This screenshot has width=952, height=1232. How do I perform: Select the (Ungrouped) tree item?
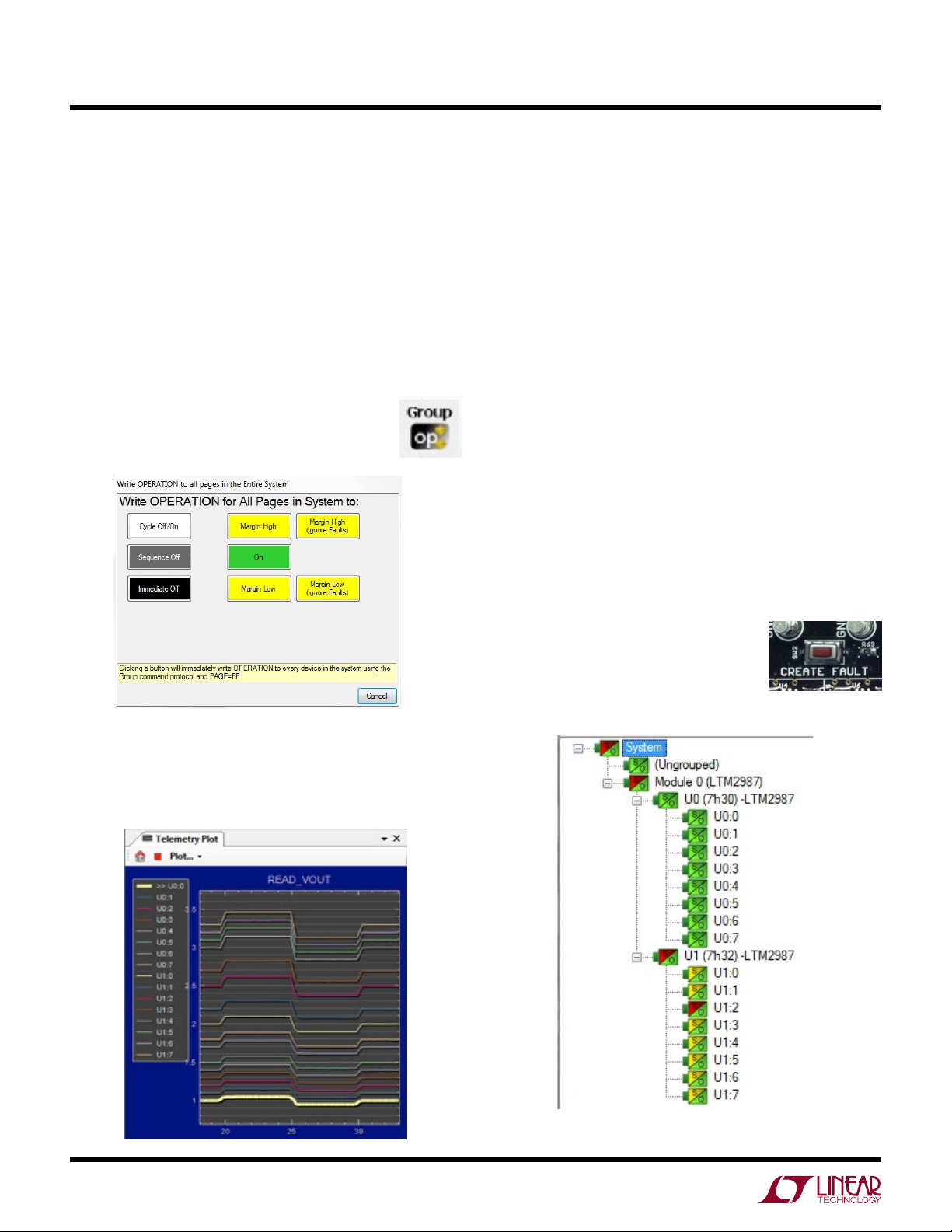click(x=687, y=765)
